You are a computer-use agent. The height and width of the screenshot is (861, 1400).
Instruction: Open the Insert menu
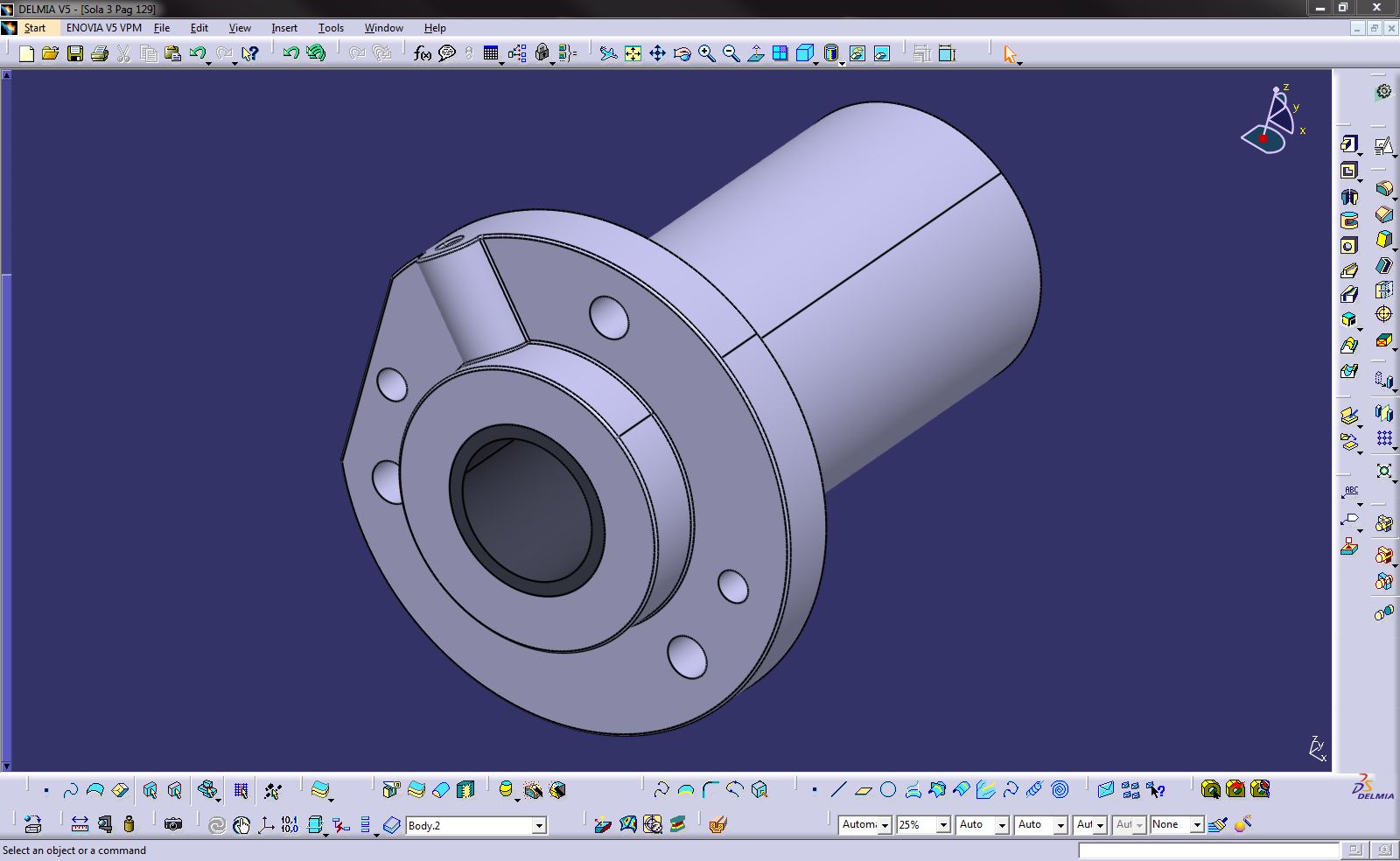pyautogui.click(x=284, y=28)
